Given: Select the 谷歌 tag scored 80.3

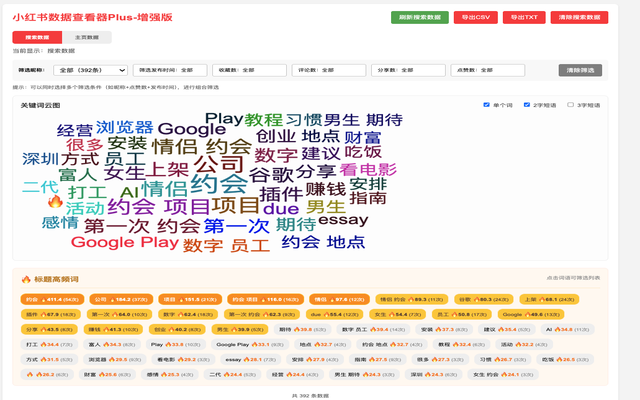Looking at the screenshot, I should [x=483, y=299].
